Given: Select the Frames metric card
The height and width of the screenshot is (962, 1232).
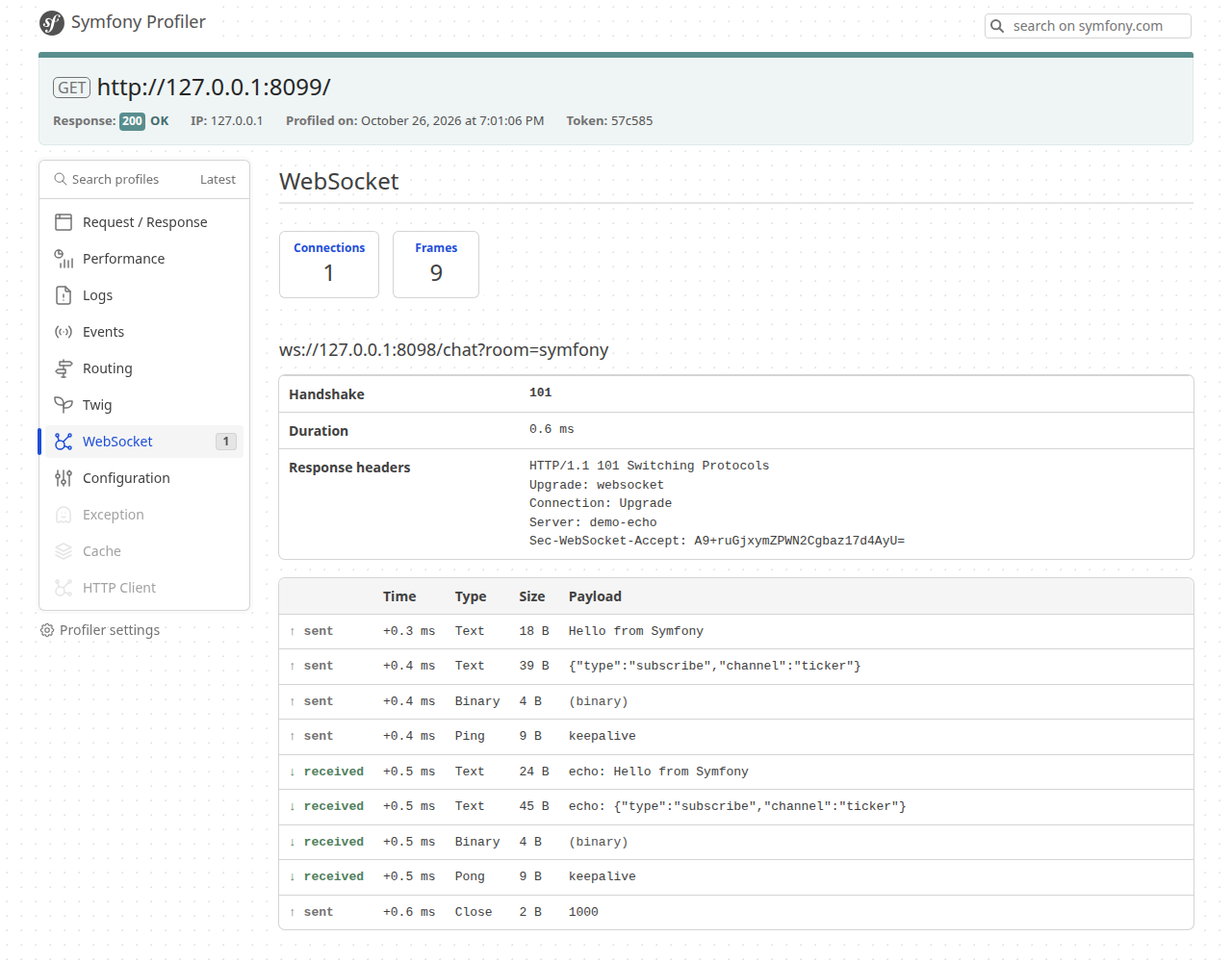Looking at the screenshot, I should pos(436,265).
